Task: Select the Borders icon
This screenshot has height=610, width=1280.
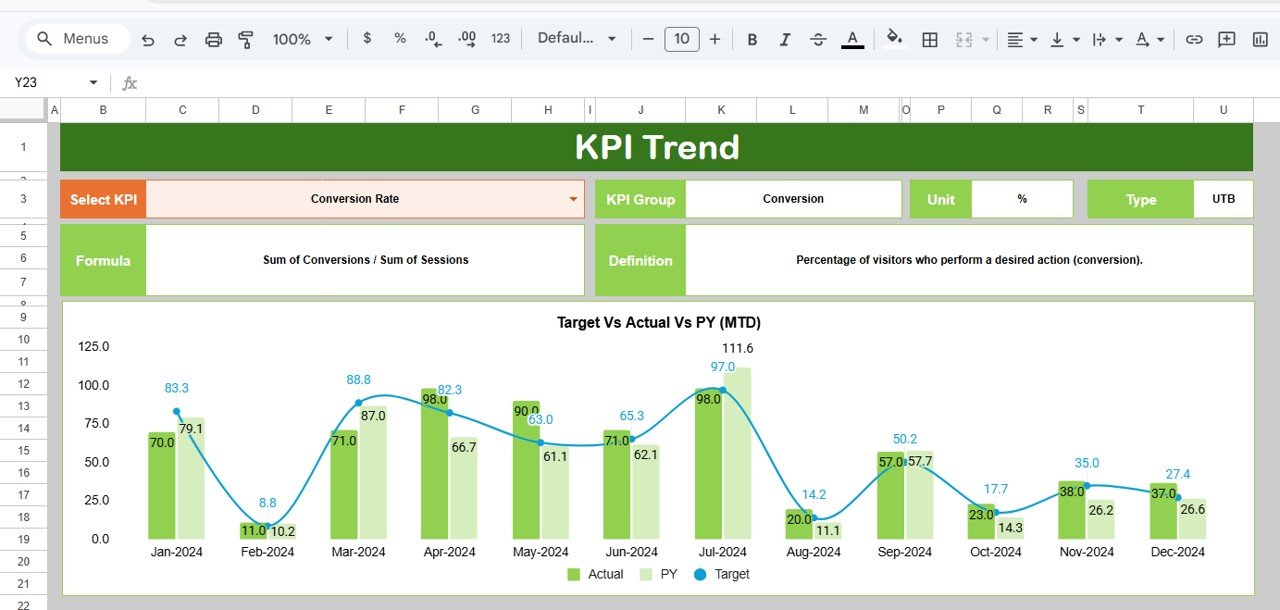Action: pos(930,39)
